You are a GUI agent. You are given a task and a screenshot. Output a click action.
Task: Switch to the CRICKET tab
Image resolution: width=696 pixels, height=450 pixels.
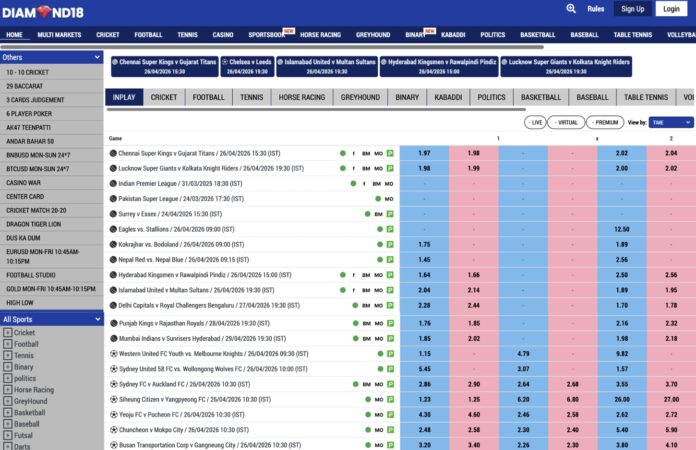coord(164,97)
